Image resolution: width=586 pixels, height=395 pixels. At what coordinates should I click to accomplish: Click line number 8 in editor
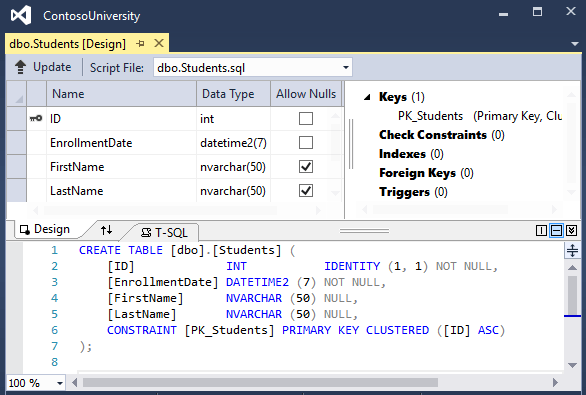click(55, 362)
